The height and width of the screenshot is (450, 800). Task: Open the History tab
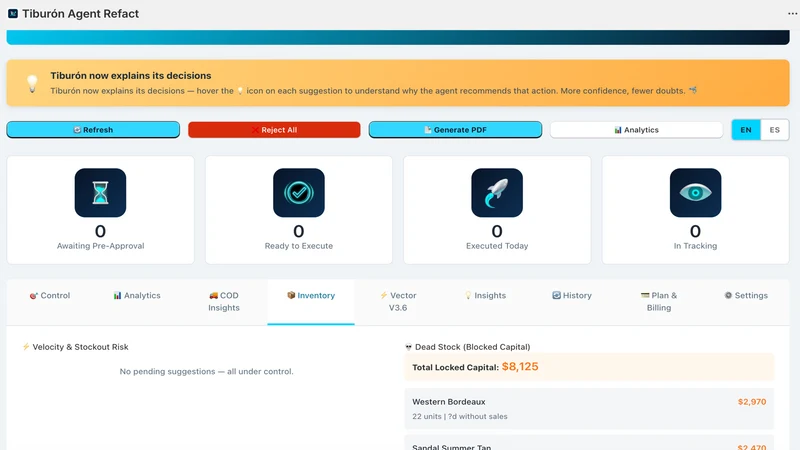tap(572, 302)
